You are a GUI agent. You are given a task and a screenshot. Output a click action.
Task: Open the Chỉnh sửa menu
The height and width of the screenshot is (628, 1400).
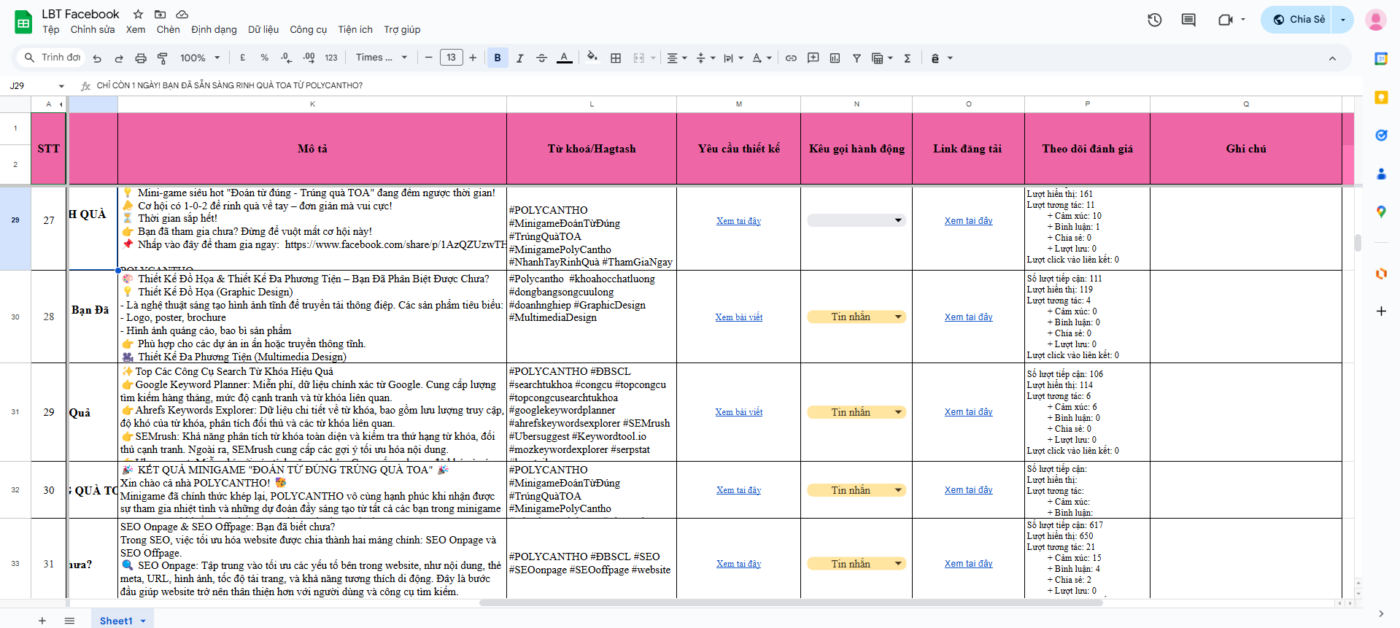pyautogui.click(x=92, y=30)
